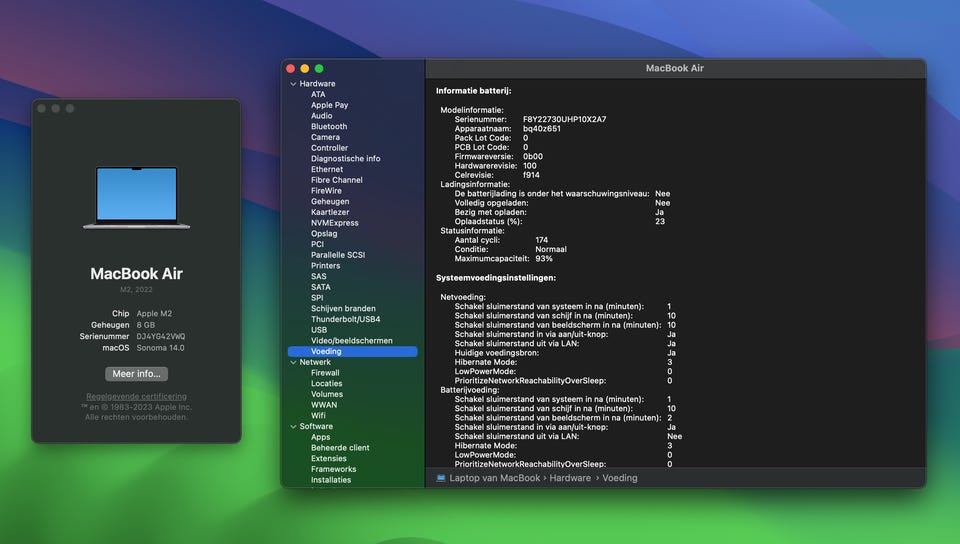Image resolution: width=960 pixels, height=544 pixels.
Task: Select SPI in the sidebar
Action: pyautogui.click(x=317, y=297)
